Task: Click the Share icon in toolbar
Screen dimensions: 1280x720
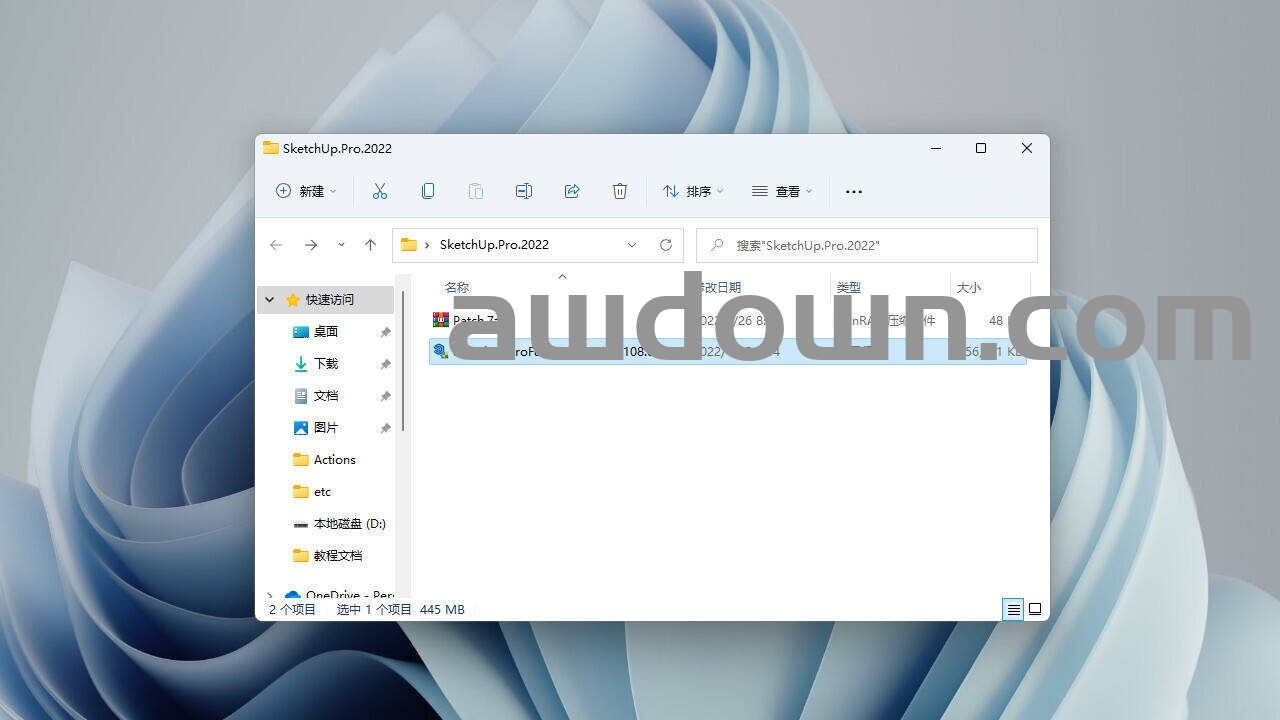Action: tap(572, 191)
